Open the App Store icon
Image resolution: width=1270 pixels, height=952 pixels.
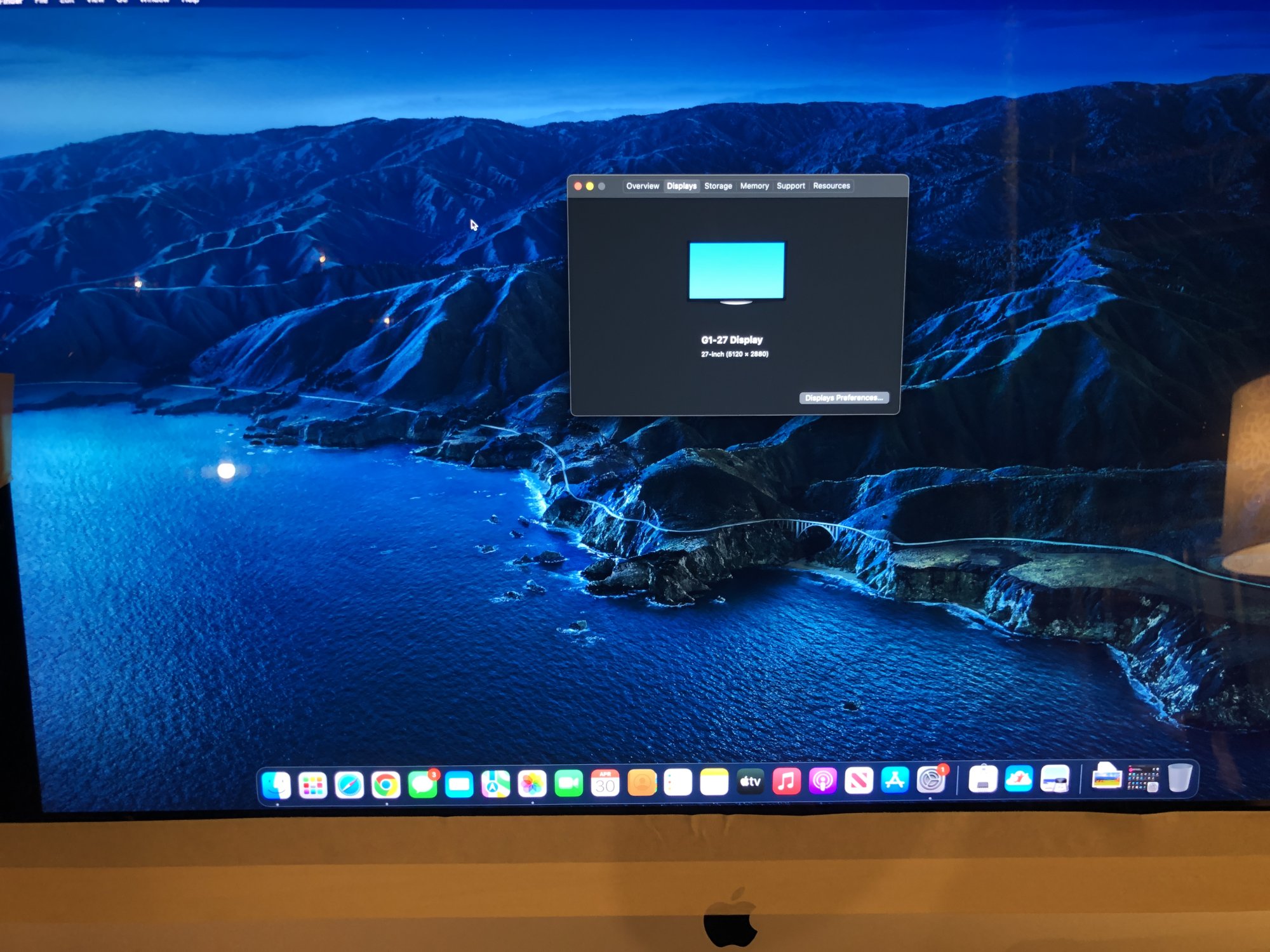895,780
